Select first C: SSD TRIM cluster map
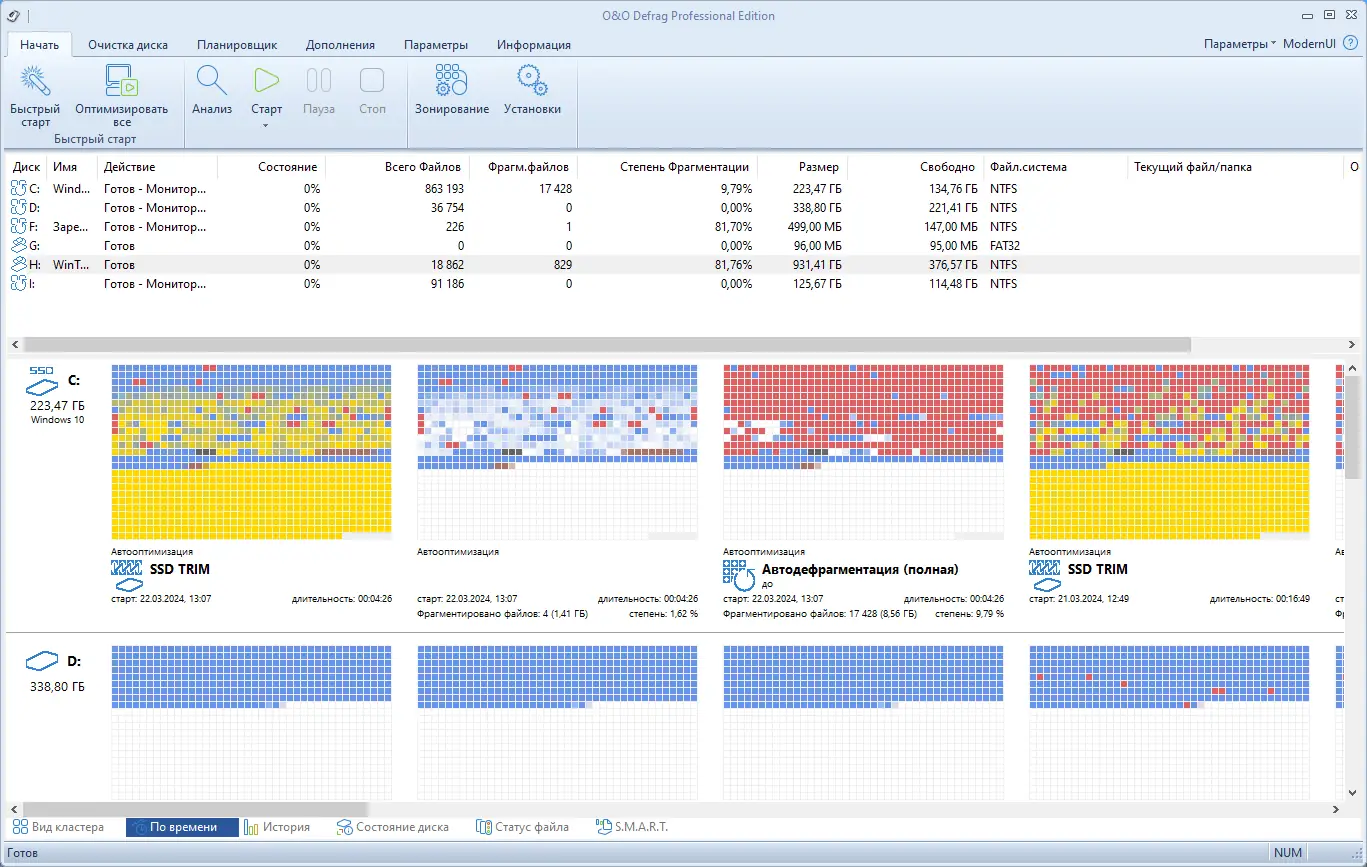The width and height of the screenshot is (1367, 867). point(251,452)
